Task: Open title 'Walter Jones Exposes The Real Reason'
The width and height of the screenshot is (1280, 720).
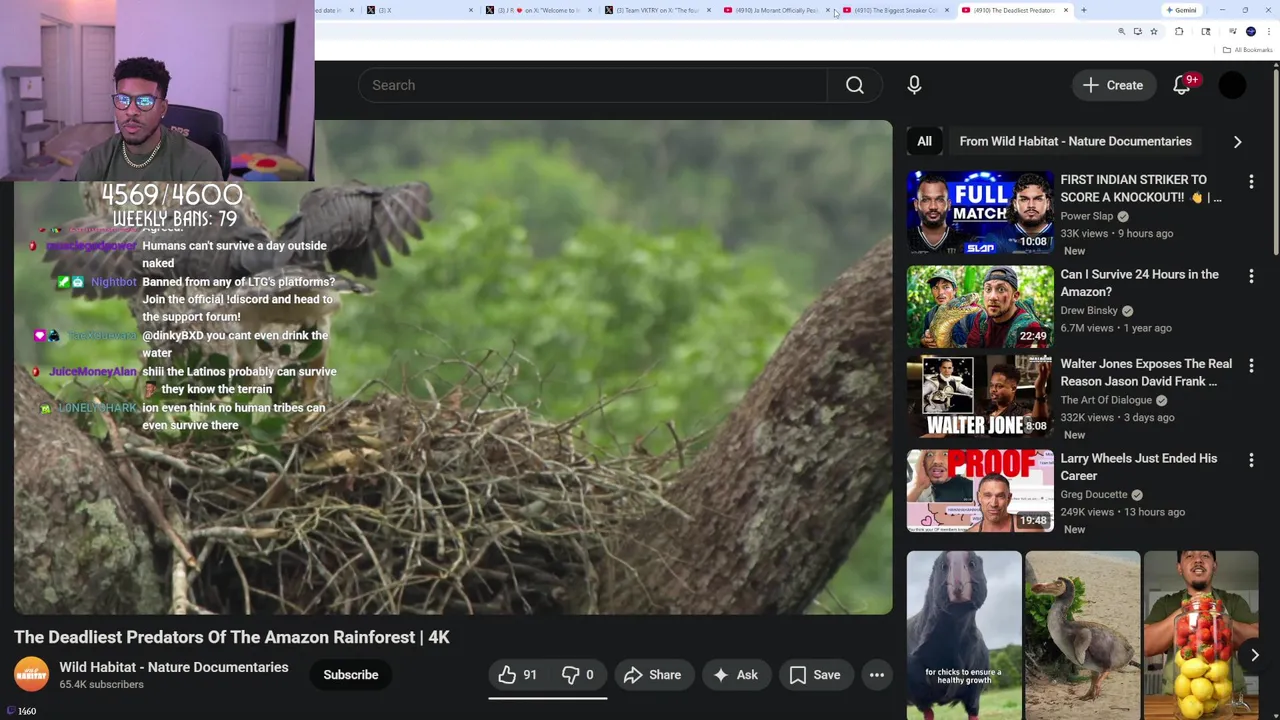Action: 1146,372
